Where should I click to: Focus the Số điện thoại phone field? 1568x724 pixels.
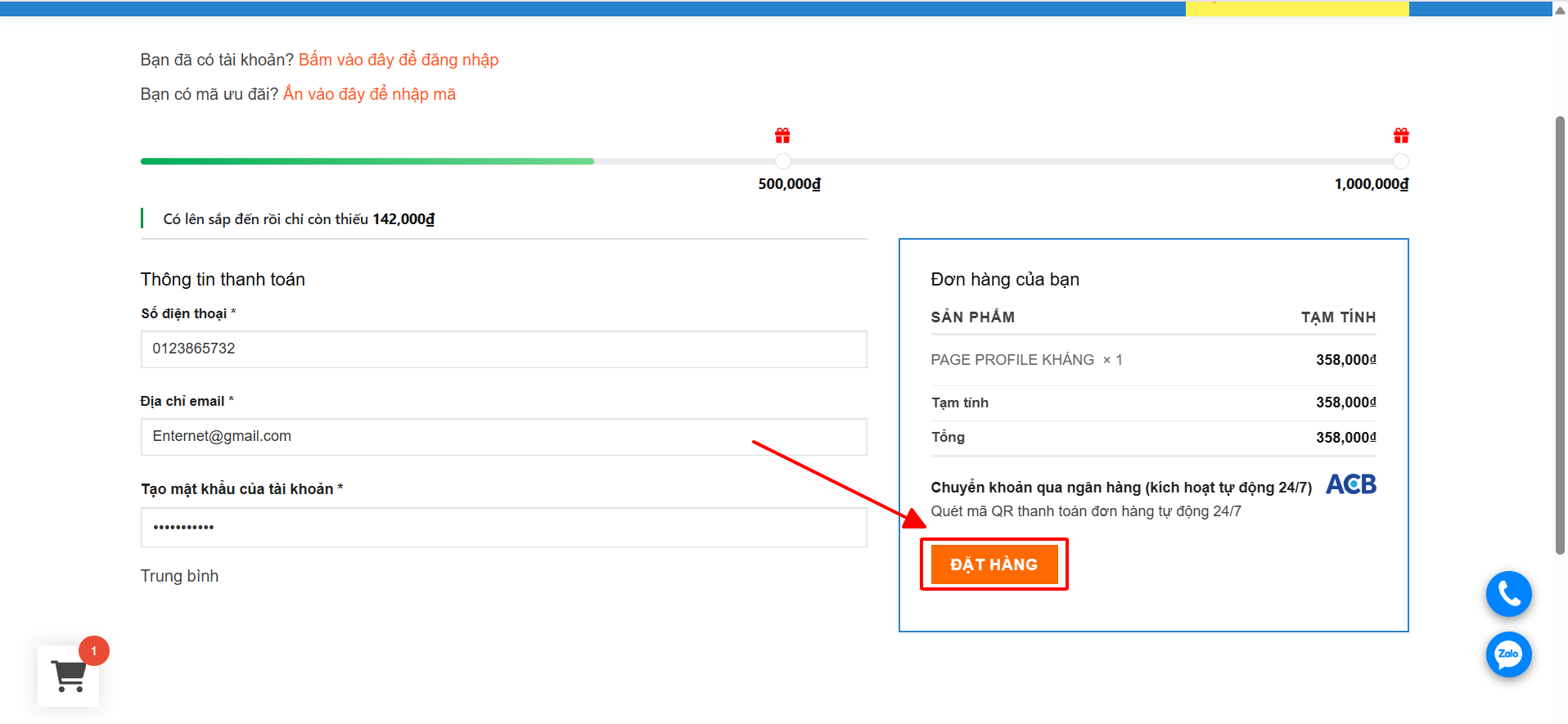tap(503, 349)
